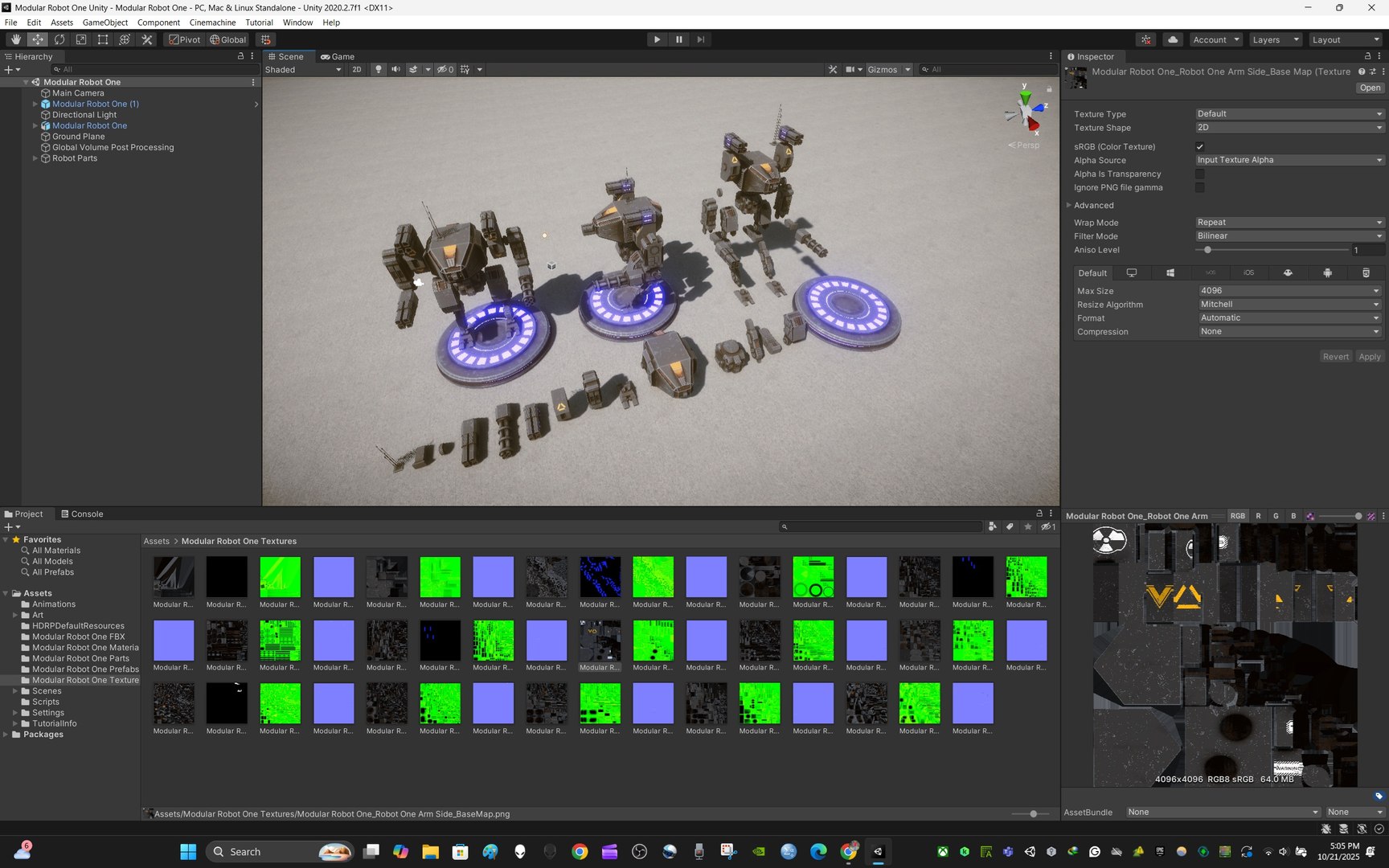Open the Standalone desktop platform override tab
Viewport: 1389px width, 868px height.
click(x=1132, y=273)
